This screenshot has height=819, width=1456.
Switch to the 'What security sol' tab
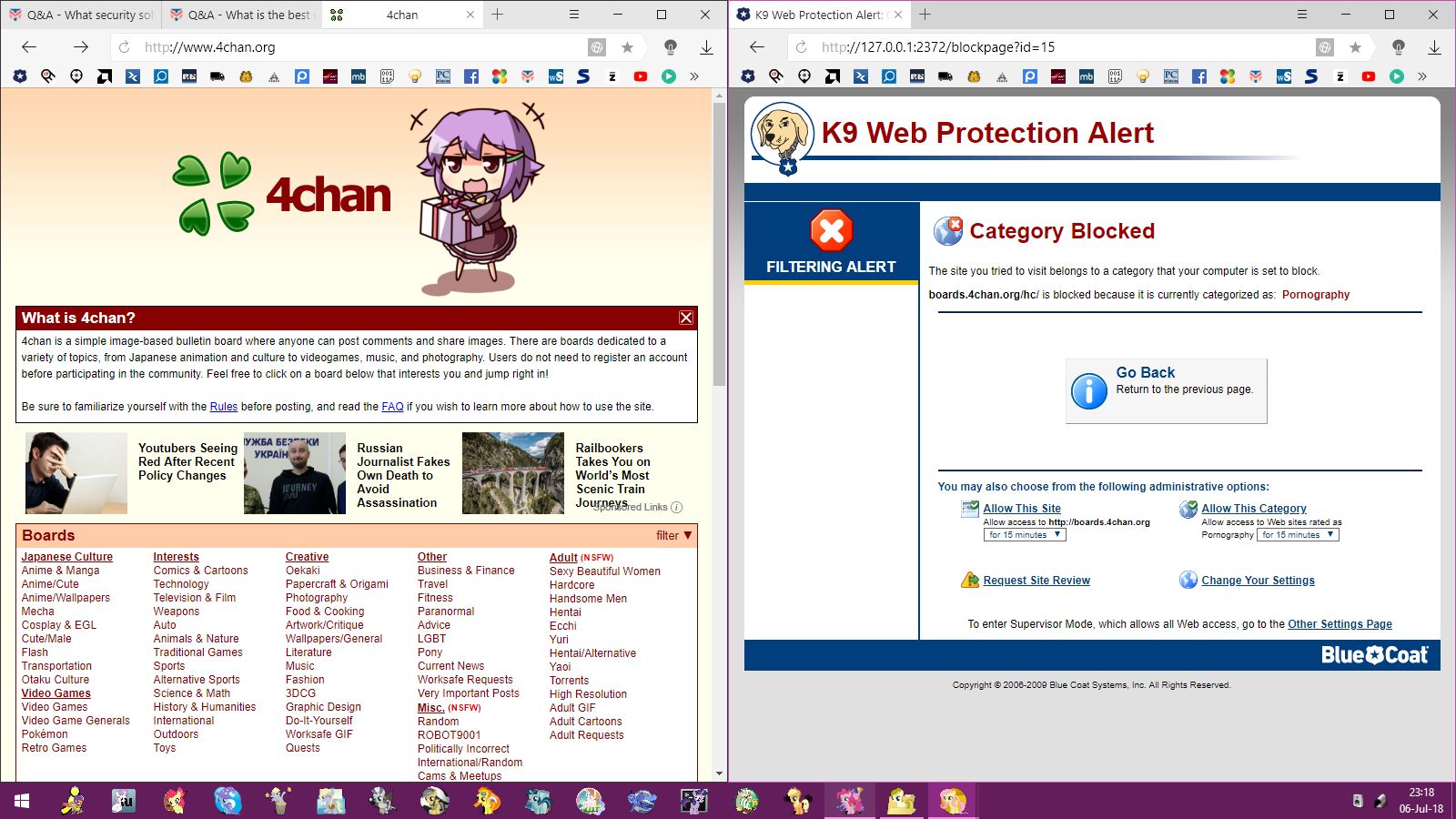pyautogui.click(x=82, y=15)
